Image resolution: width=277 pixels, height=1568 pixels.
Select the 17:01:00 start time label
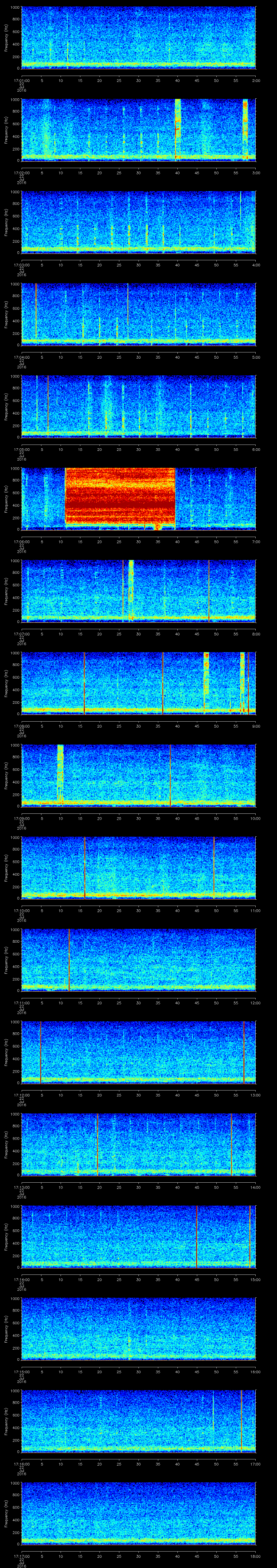(21, 80)
